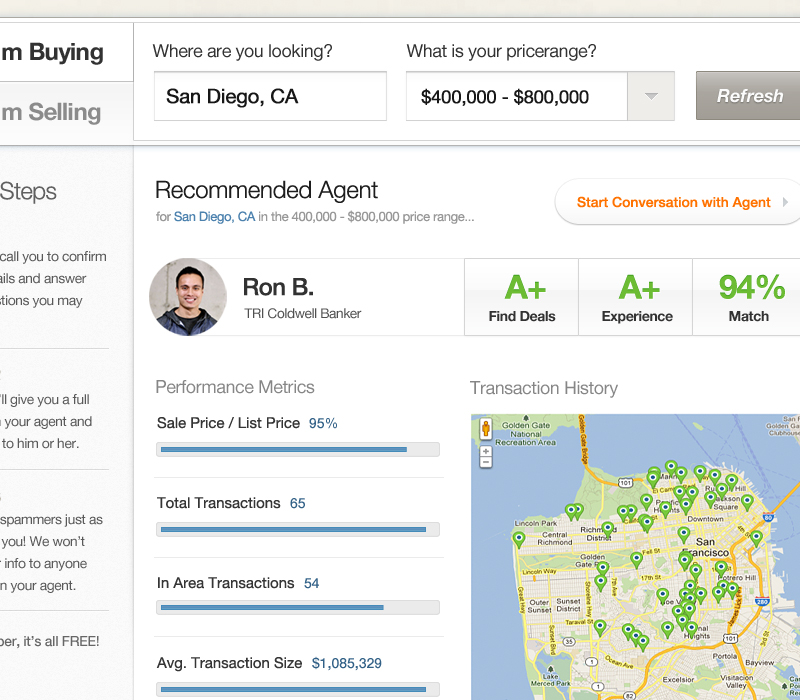The height and width of the screenshot is (700, 800).
Task: Click the Transaction History heading
Action: click(x=544, y=388)
